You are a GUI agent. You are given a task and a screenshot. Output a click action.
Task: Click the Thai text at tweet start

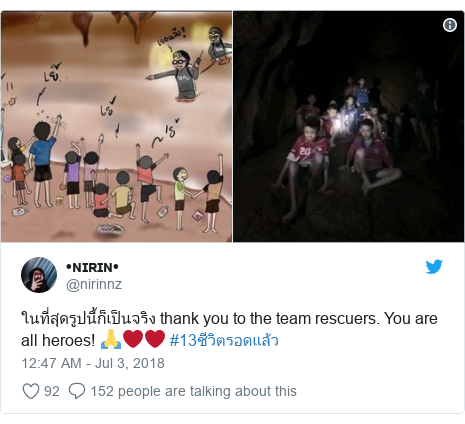pos(88,318)
